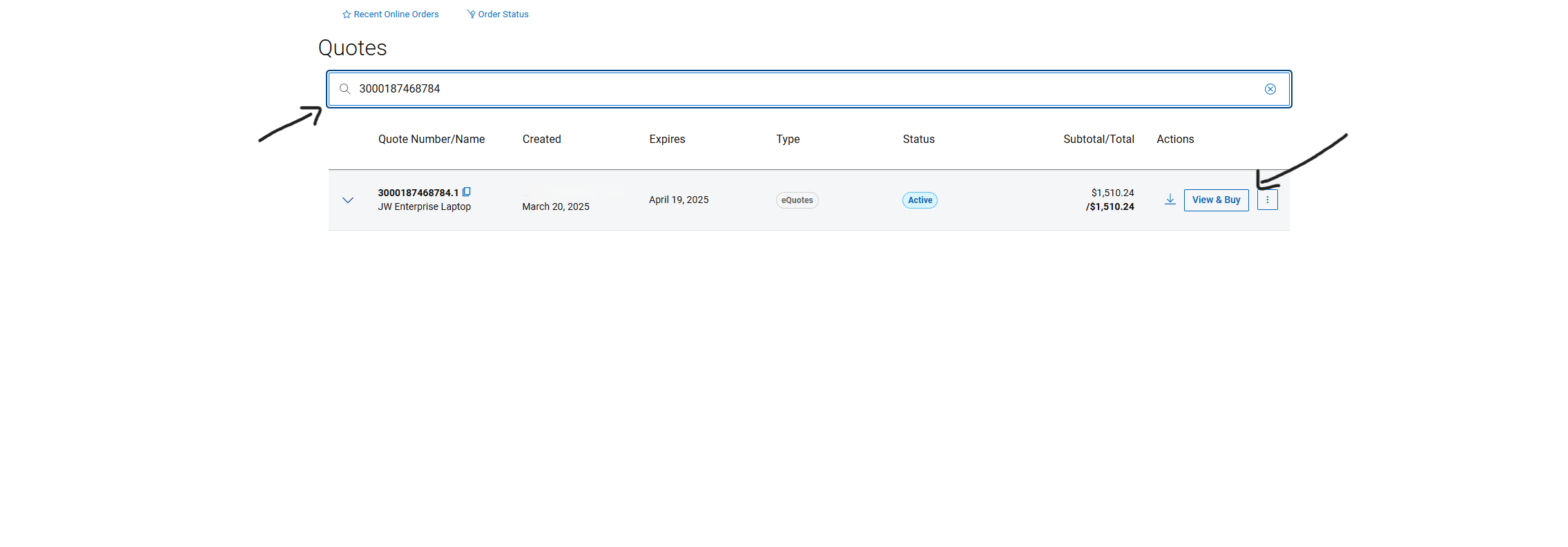Expand the quote row details chevron
This screenshot has height=547, width=1568.
pyautogui.click(x=348, y=200)
